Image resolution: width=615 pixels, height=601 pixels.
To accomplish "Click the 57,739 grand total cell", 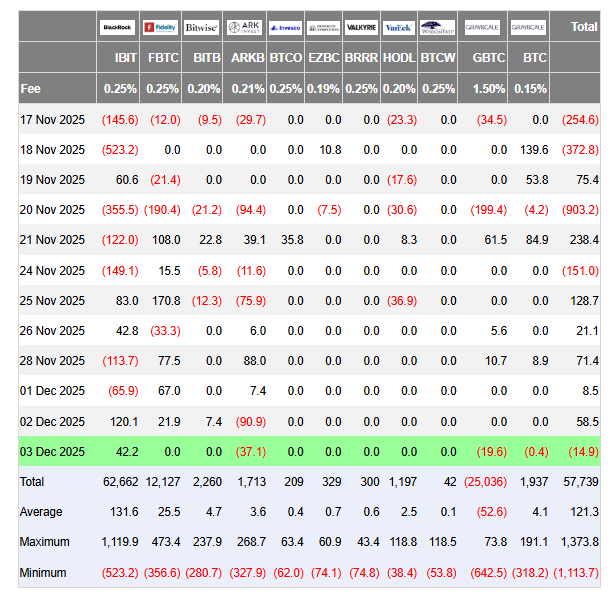I will (580, 482).
